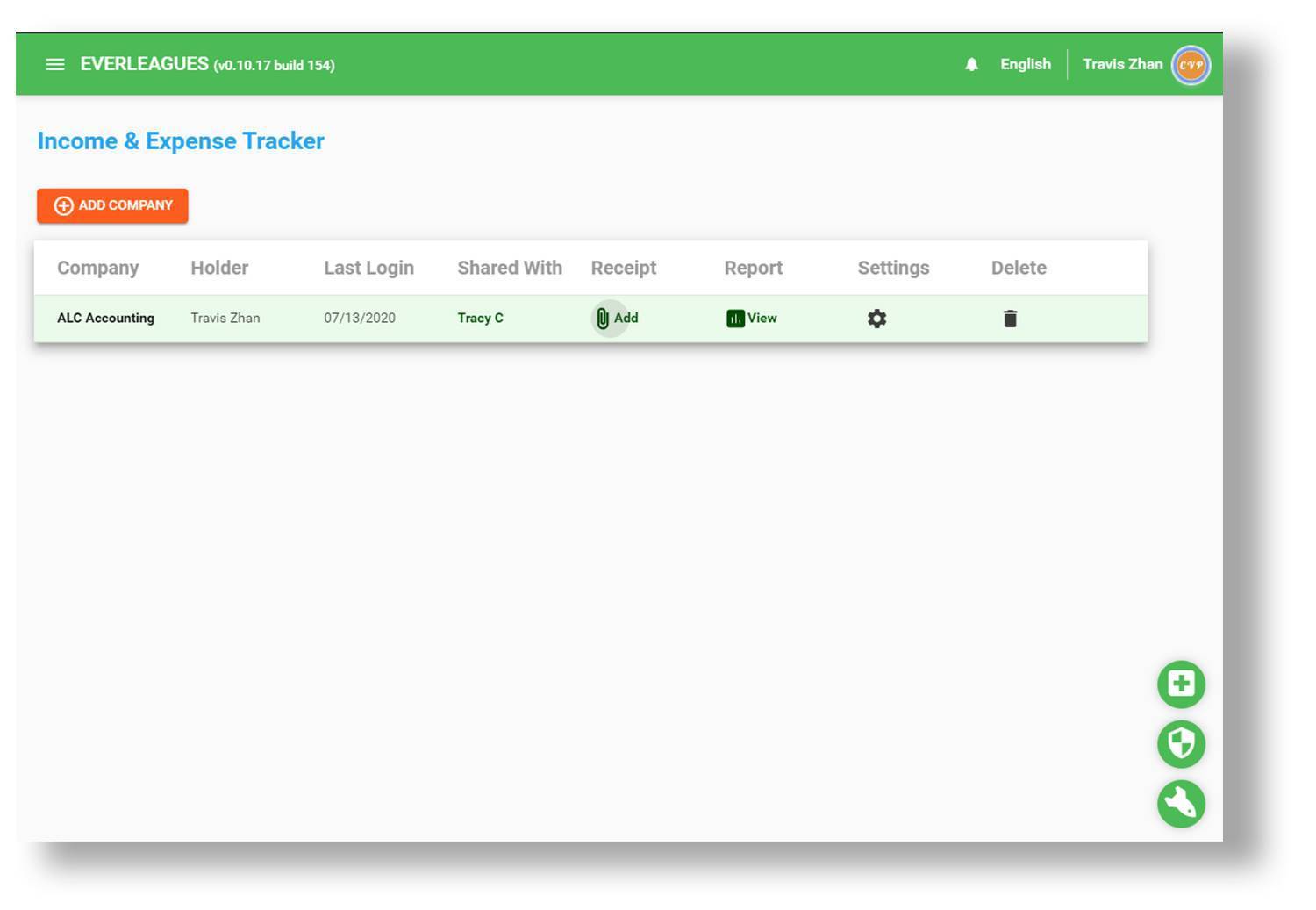Image resolution: width=1316 pixels, height=910 pixels.
Task: Click the Report column header
Action: click(754, 268)
